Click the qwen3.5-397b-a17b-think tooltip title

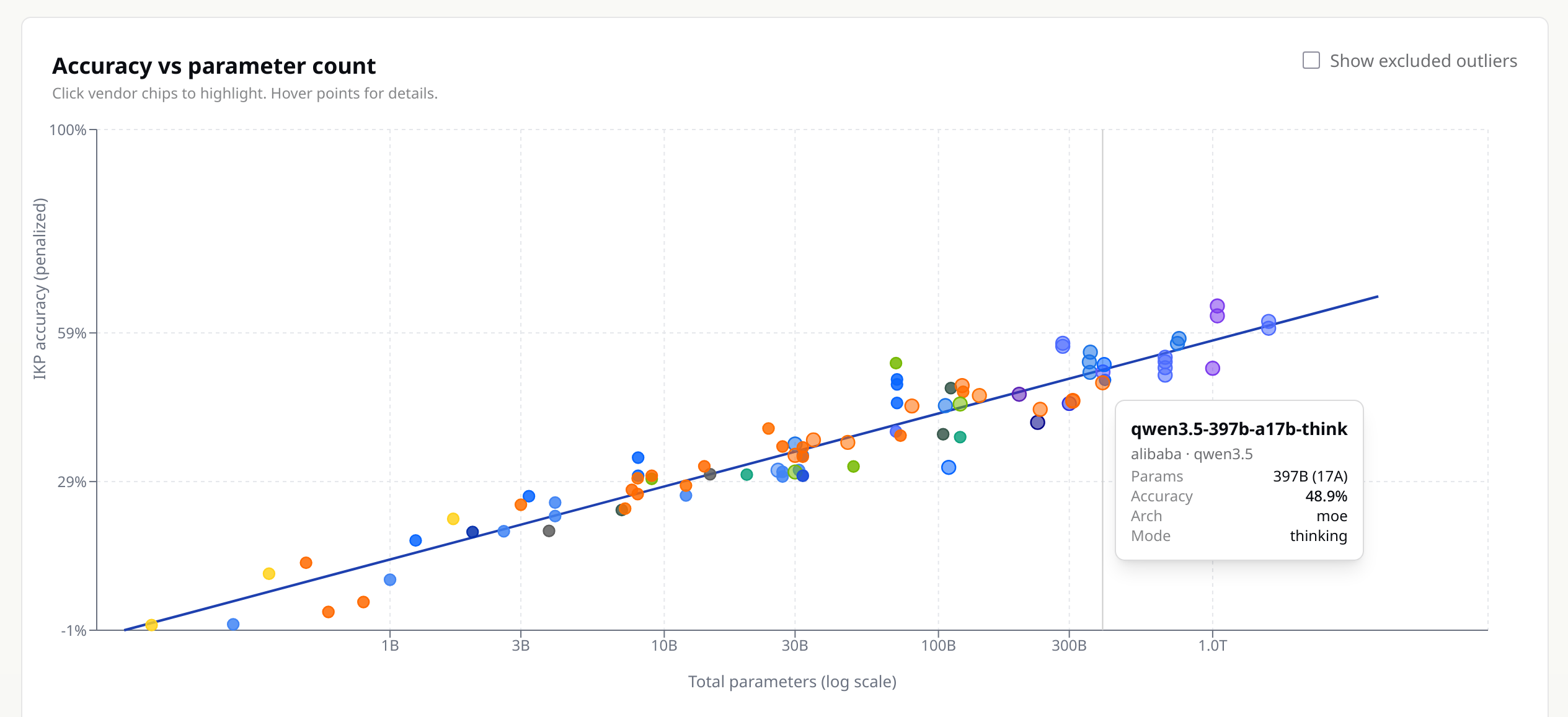click(1239, 429)
